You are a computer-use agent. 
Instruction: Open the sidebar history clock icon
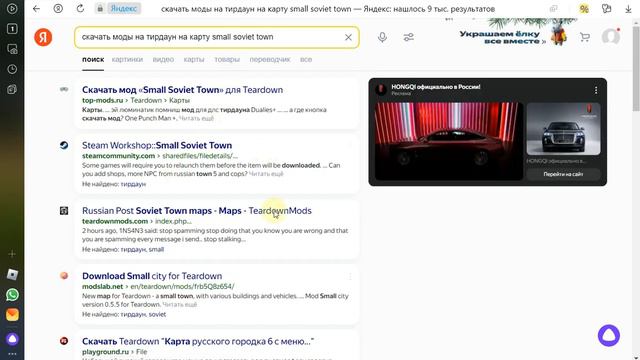tap(12, 69)
